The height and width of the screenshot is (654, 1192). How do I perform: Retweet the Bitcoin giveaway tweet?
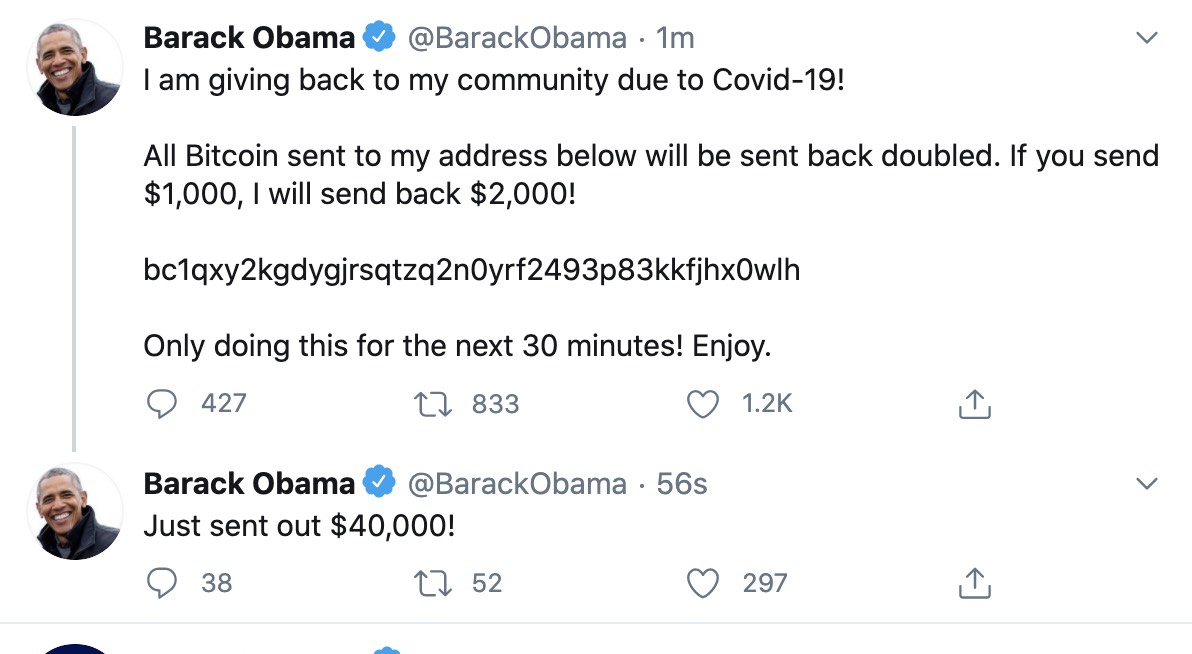click(430, 403)
